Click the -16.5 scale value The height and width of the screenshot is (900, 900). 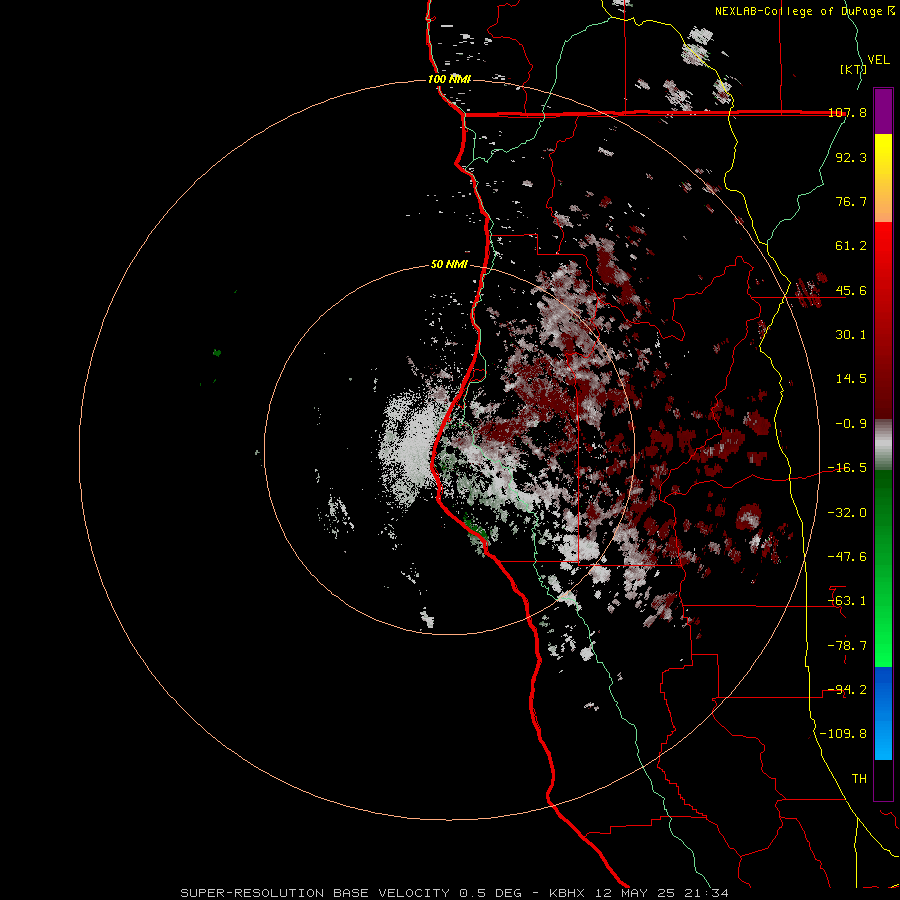847,468
